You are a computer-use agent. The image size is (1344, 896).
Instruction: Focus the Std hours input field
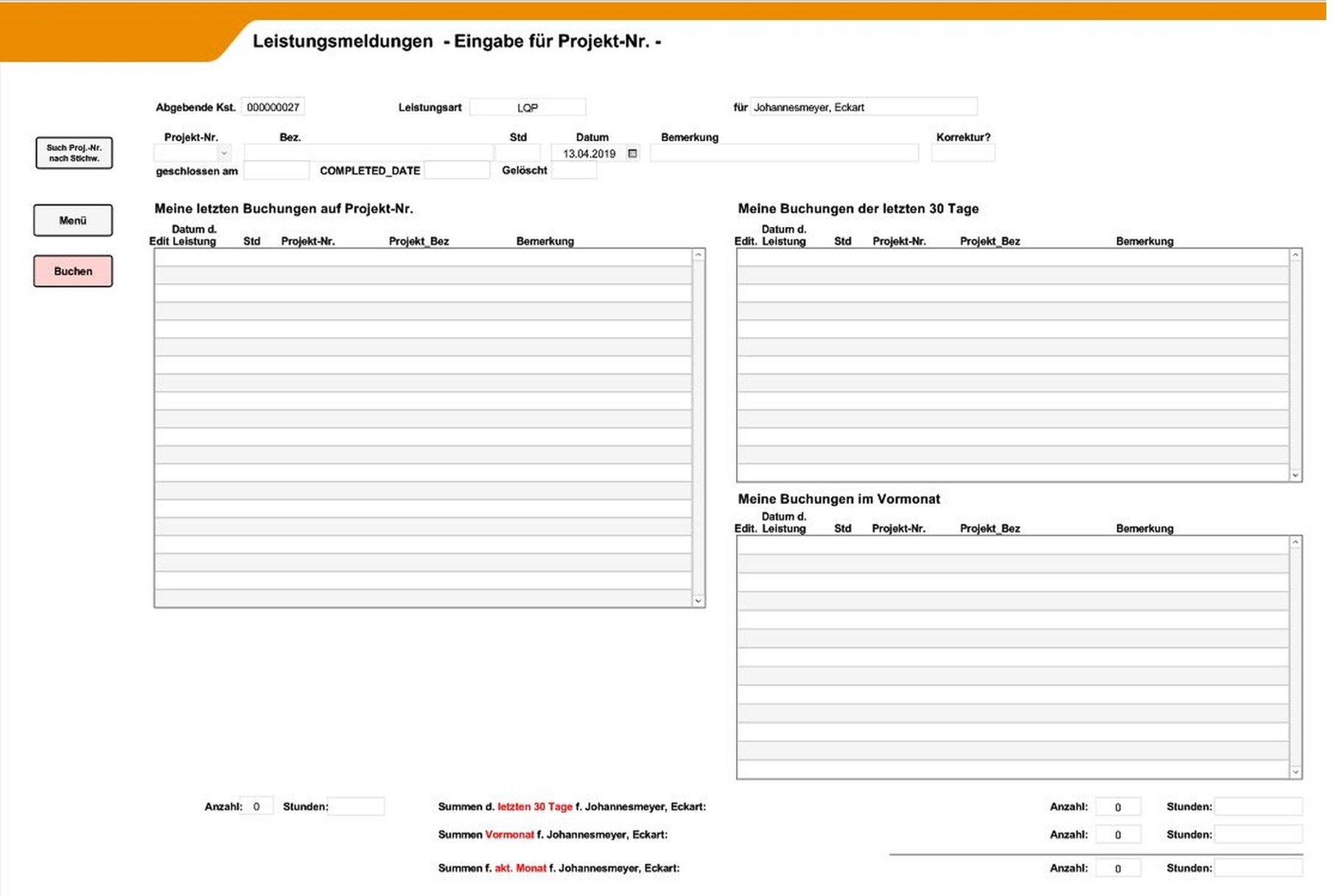pyautogui.click(x=518, y=153)
